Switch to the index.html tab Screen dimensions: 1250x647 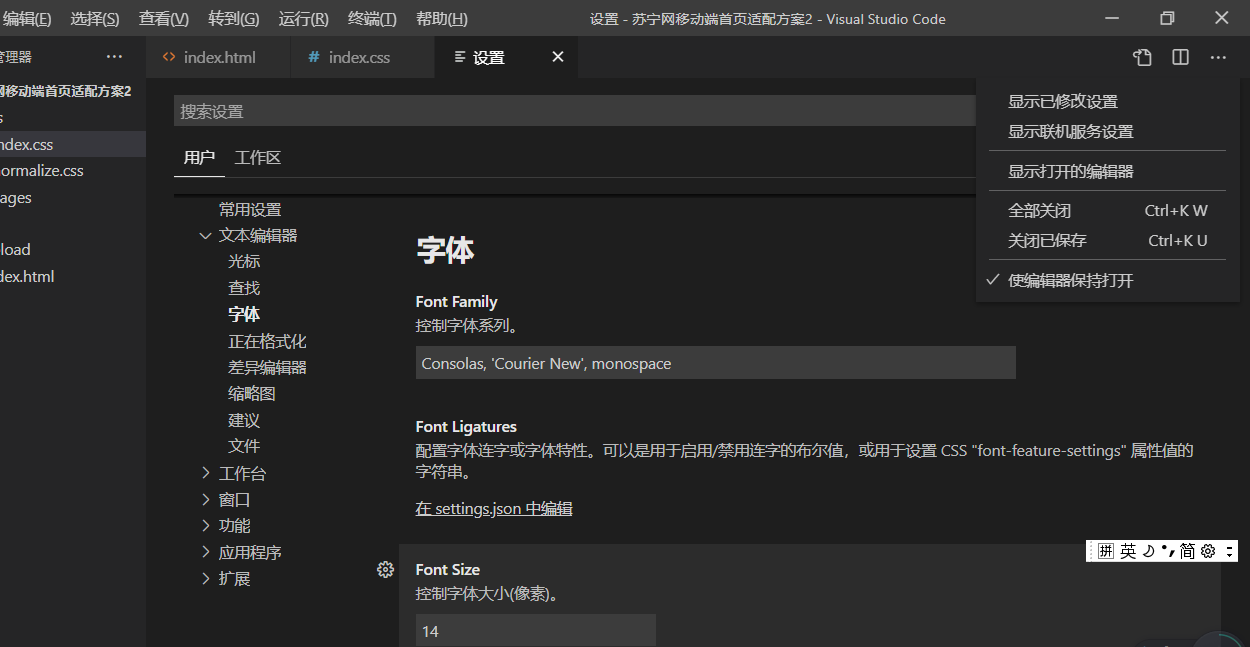click(218, 57)
